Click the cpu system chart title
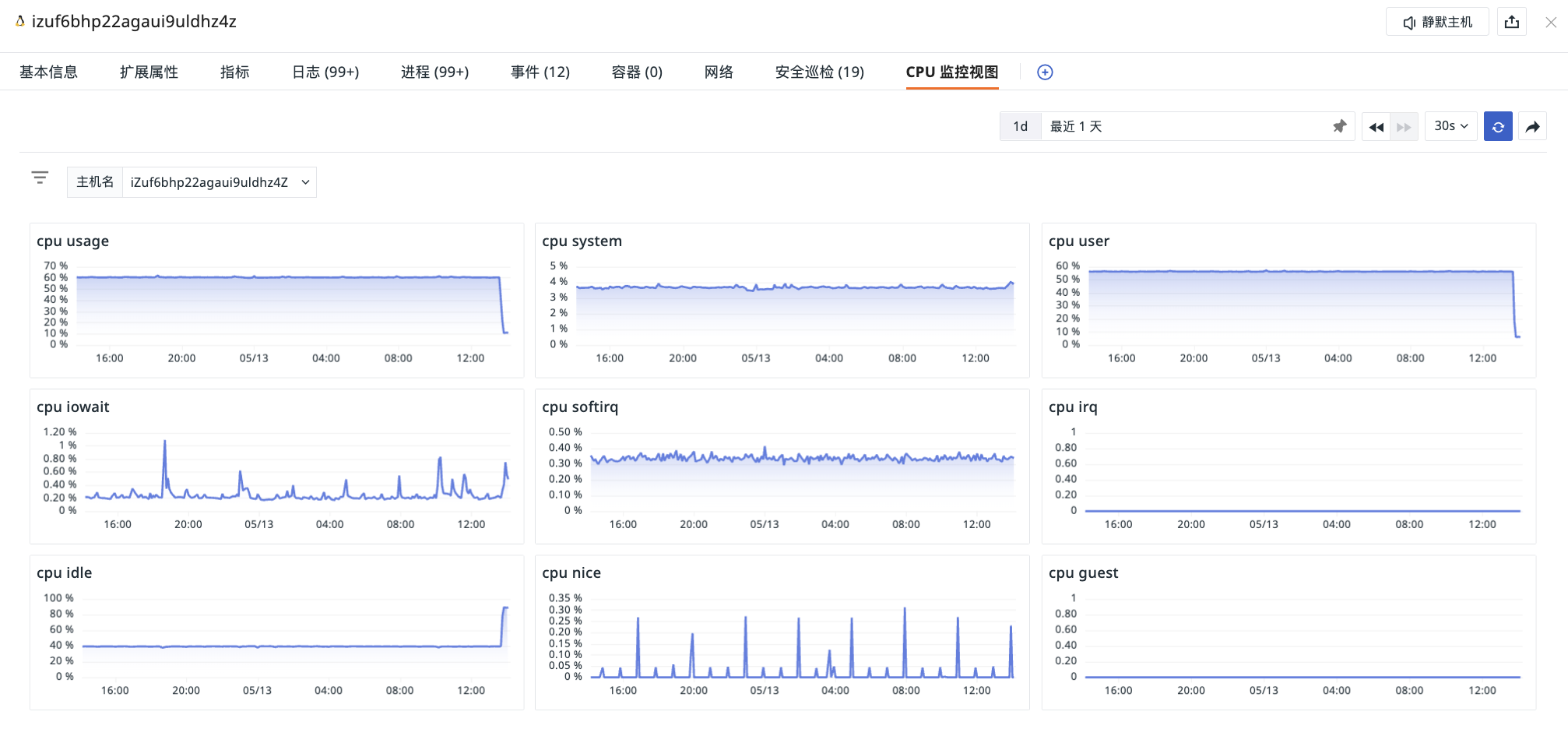The width and height of the screenshot is (1568, 743). 582,241
